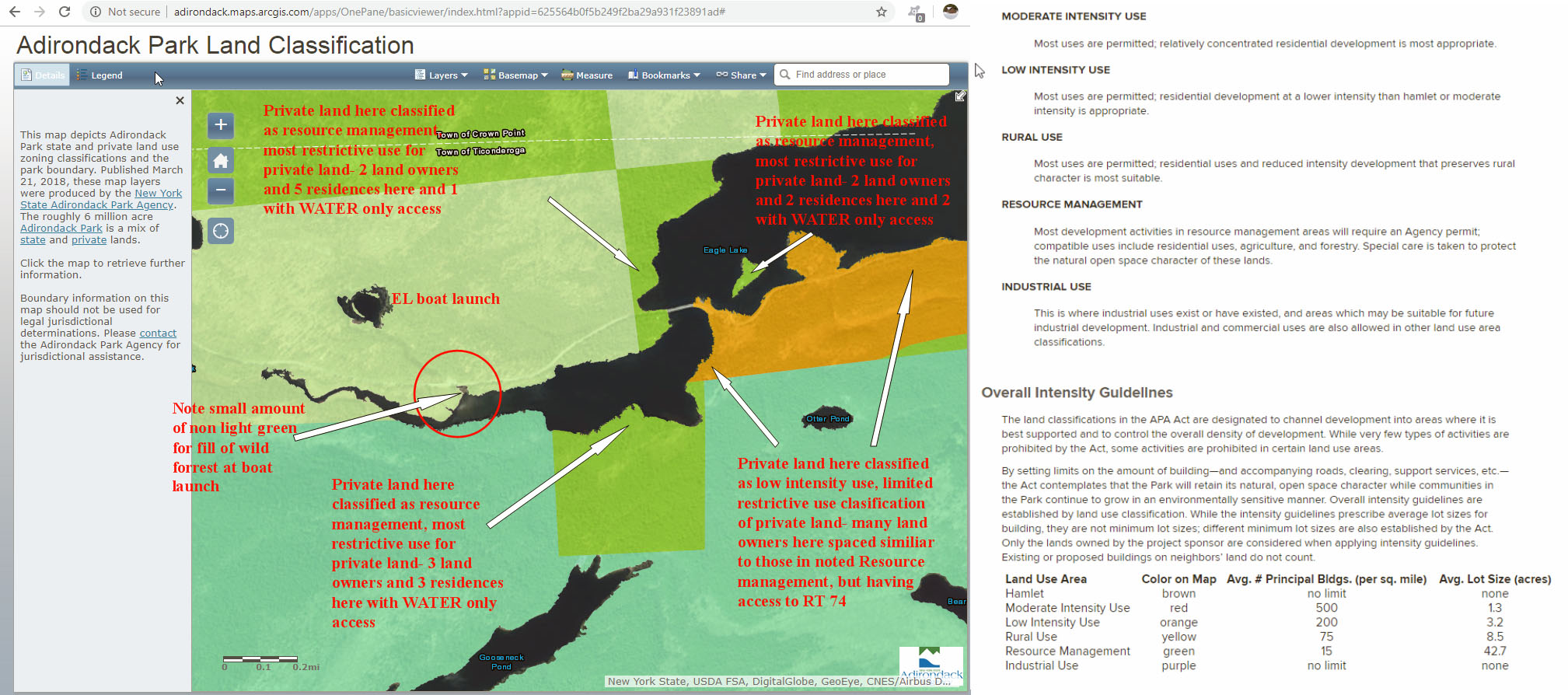Open the Bookmarks dropdown

pyautogui.click(x=665, y=75)
